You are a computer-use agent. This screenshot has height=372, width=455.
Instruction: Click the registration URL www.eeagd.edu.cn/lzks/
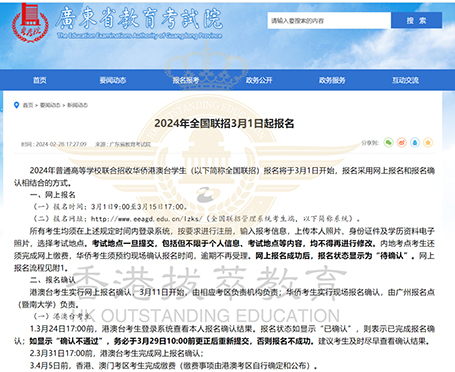[147, 219]
